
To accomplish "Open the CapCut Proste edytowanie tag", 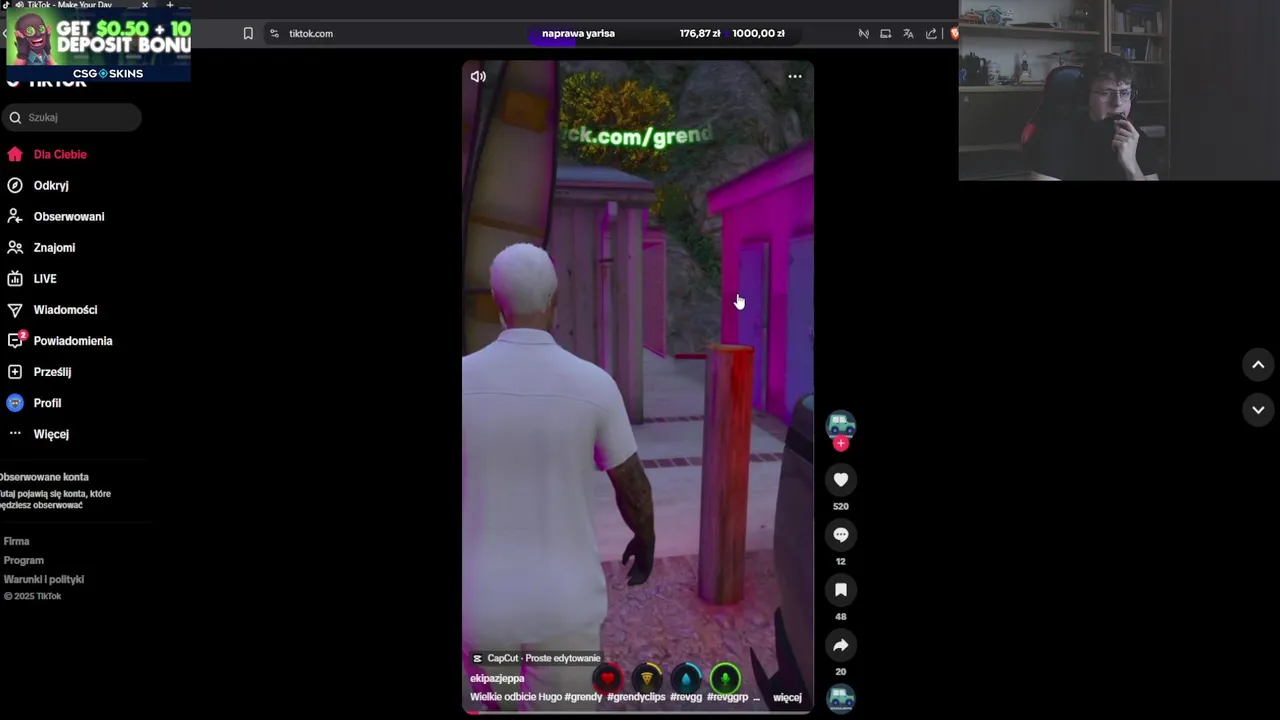I will point(536,658).
